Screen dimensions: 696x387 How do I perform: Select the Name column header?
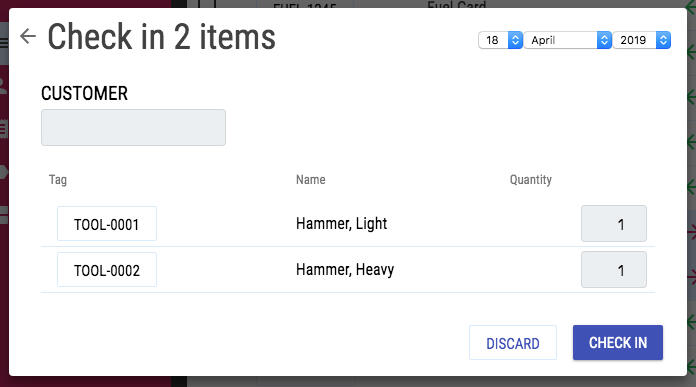pyautogui.click(x=311, y=180)
